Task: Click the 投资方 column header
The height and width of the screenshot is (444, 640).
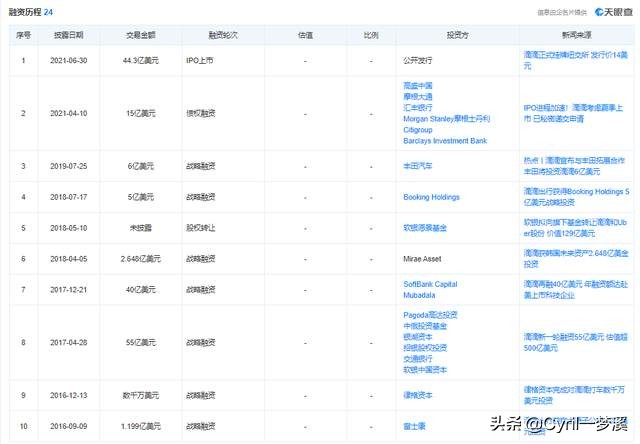Action: pyautogui.click(x=457, y=35)
